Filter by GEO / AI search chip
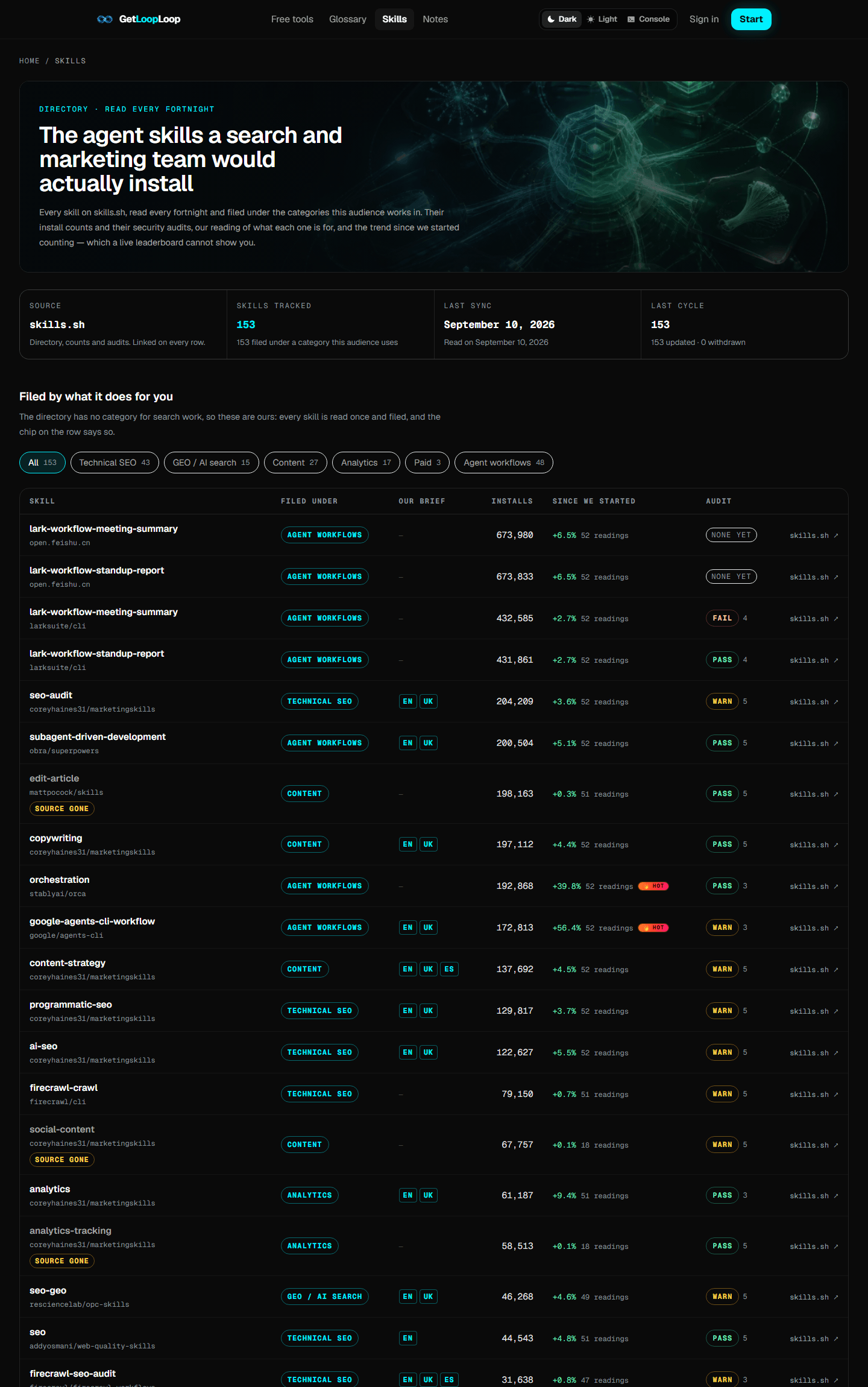The image size is (868, 1387). (212, 463)
